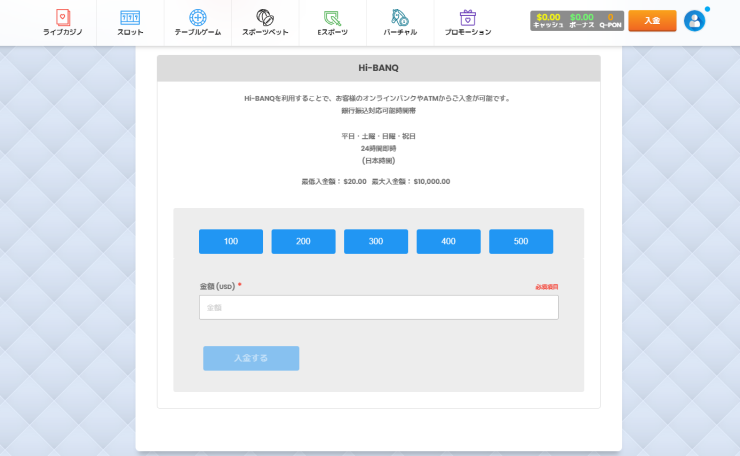
Task: Open the ライブカジノ card icon
Action: [63, 17]
